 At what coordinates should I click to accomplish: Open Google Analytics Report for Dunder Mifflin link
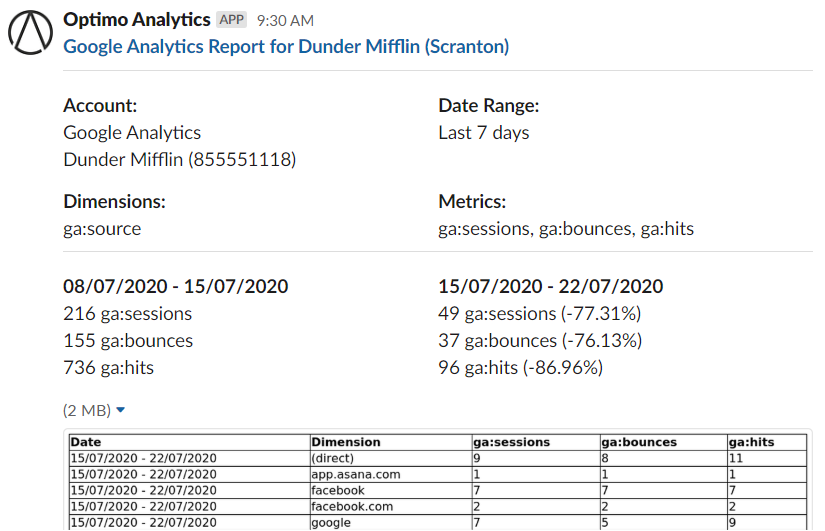pos(286,46)
